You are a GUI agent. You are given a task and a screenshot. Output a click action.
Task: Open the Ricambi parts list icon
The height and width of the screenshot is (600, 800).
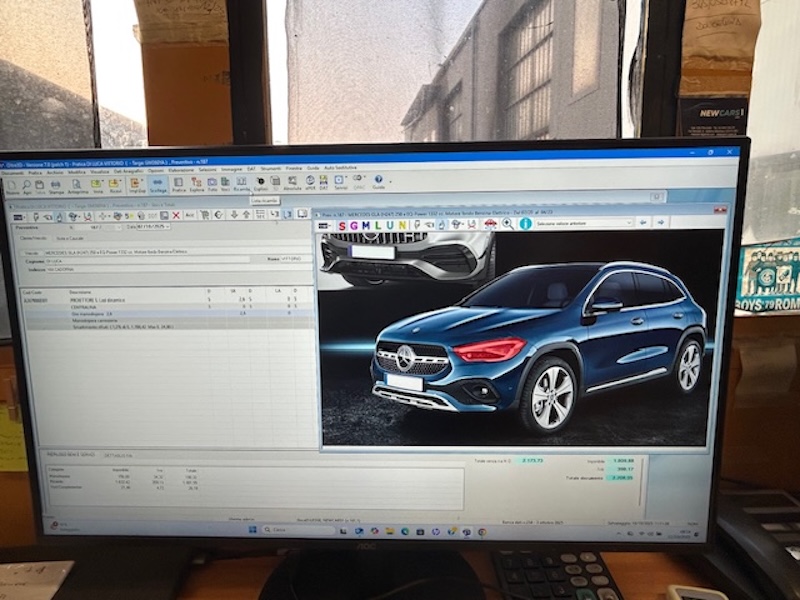pyautogui.click(x=241, y=184)
